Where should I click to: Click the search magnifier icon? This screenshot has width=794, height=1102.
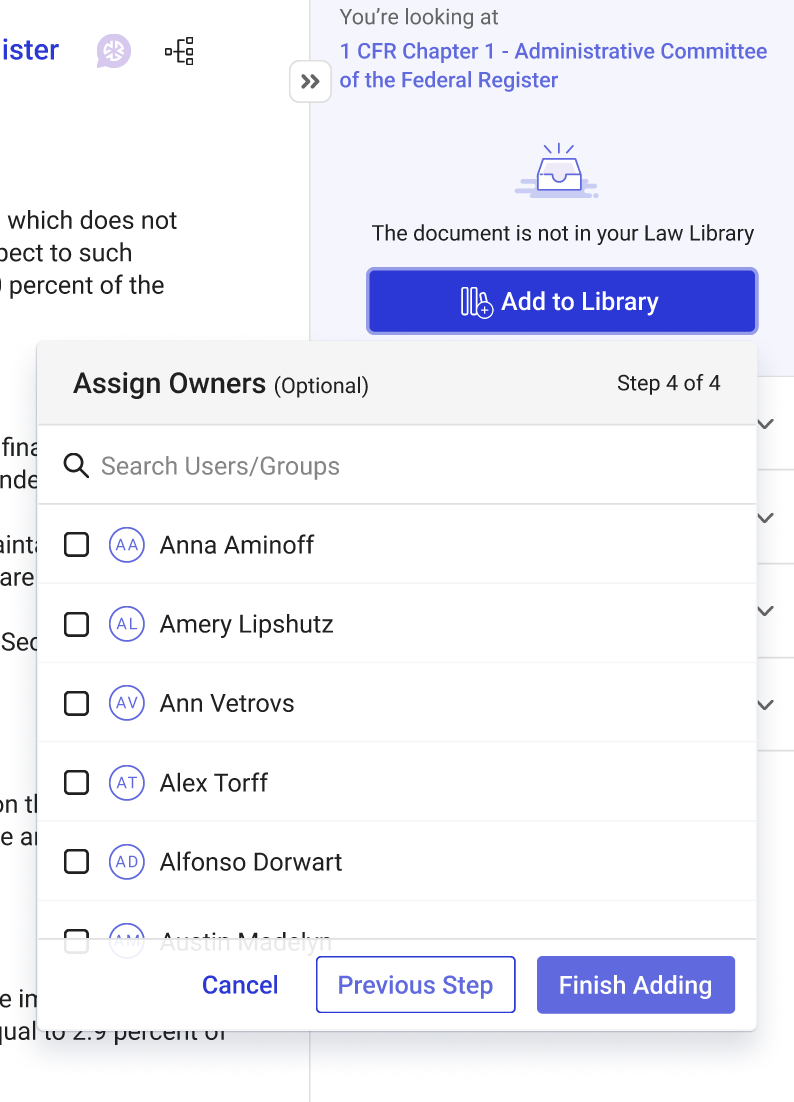click(x=76, y=465)
